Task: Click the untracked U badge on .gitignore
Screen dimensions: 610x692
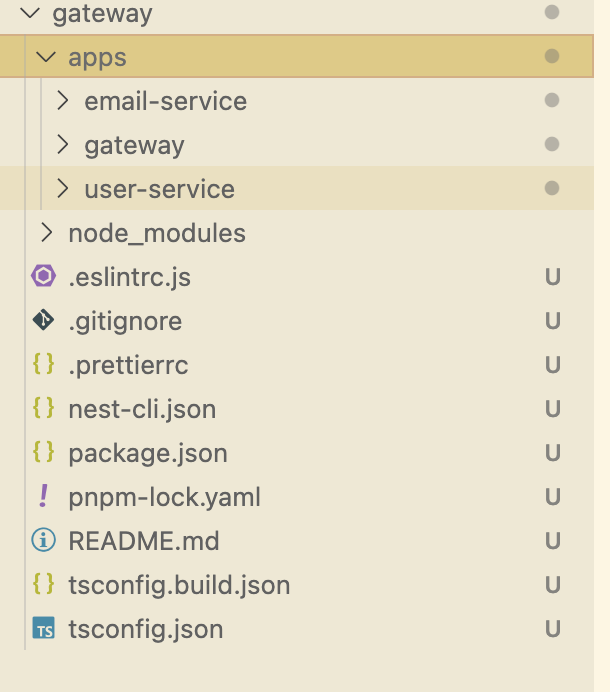Action: coord(552,321)
